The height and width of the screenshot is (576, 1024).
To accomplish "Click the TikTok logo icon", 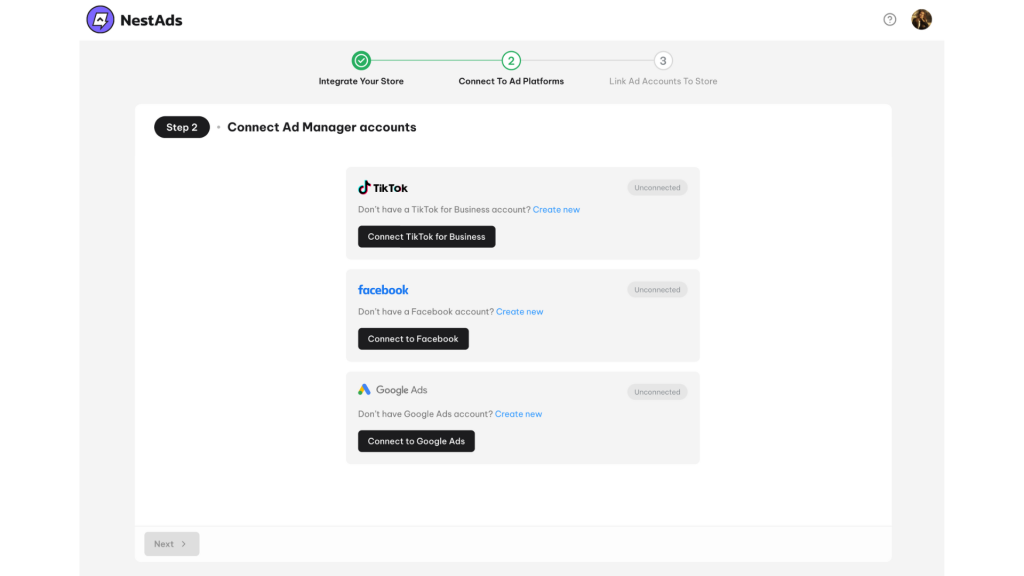I will [x=364, y=187].
